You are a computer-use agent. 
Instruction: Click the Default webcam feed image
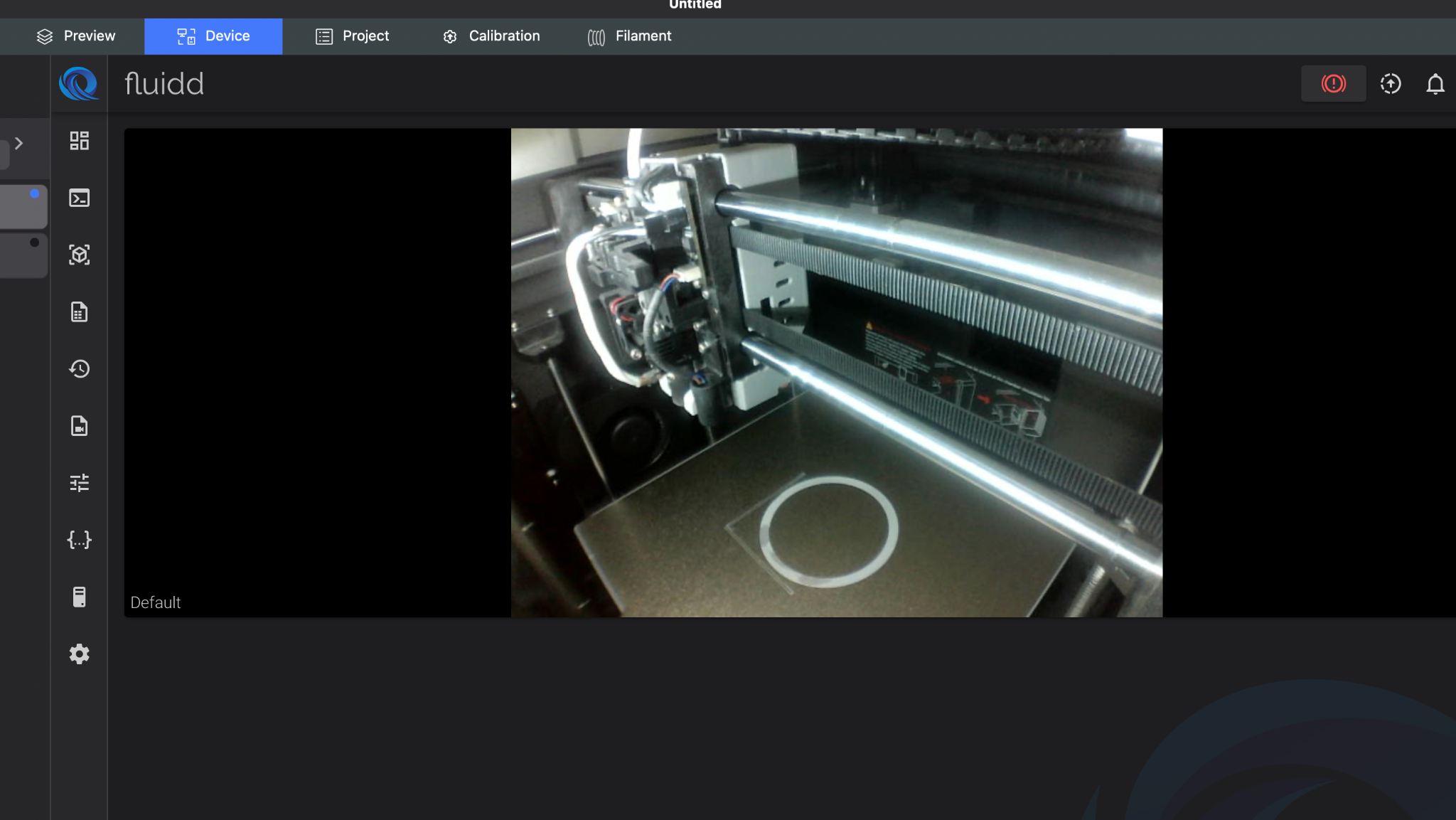[x=837, y=373]
